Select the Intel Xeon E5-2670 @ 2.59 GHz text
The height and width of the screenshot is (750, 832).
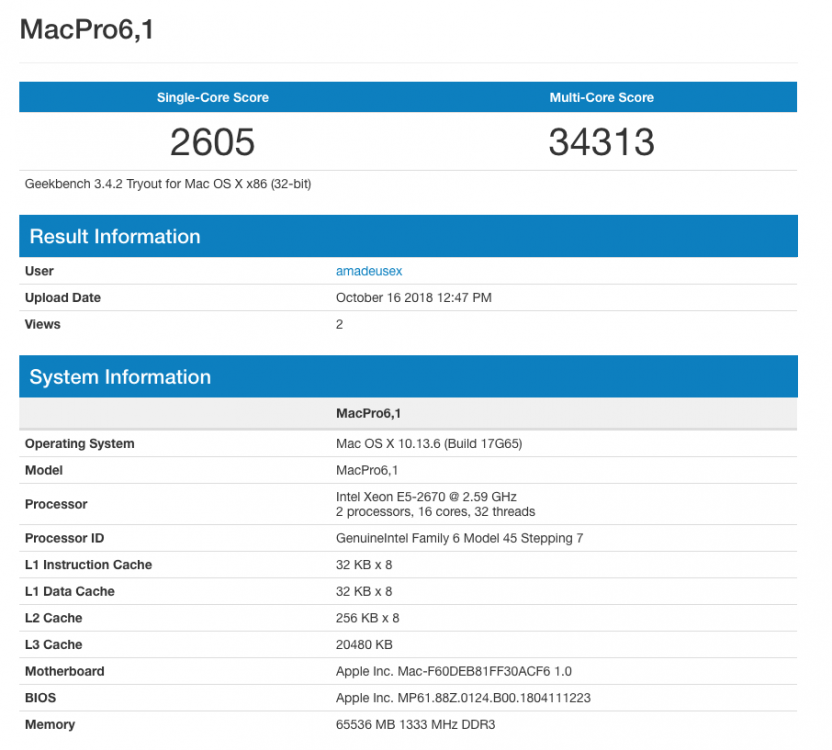coord(426,497)
